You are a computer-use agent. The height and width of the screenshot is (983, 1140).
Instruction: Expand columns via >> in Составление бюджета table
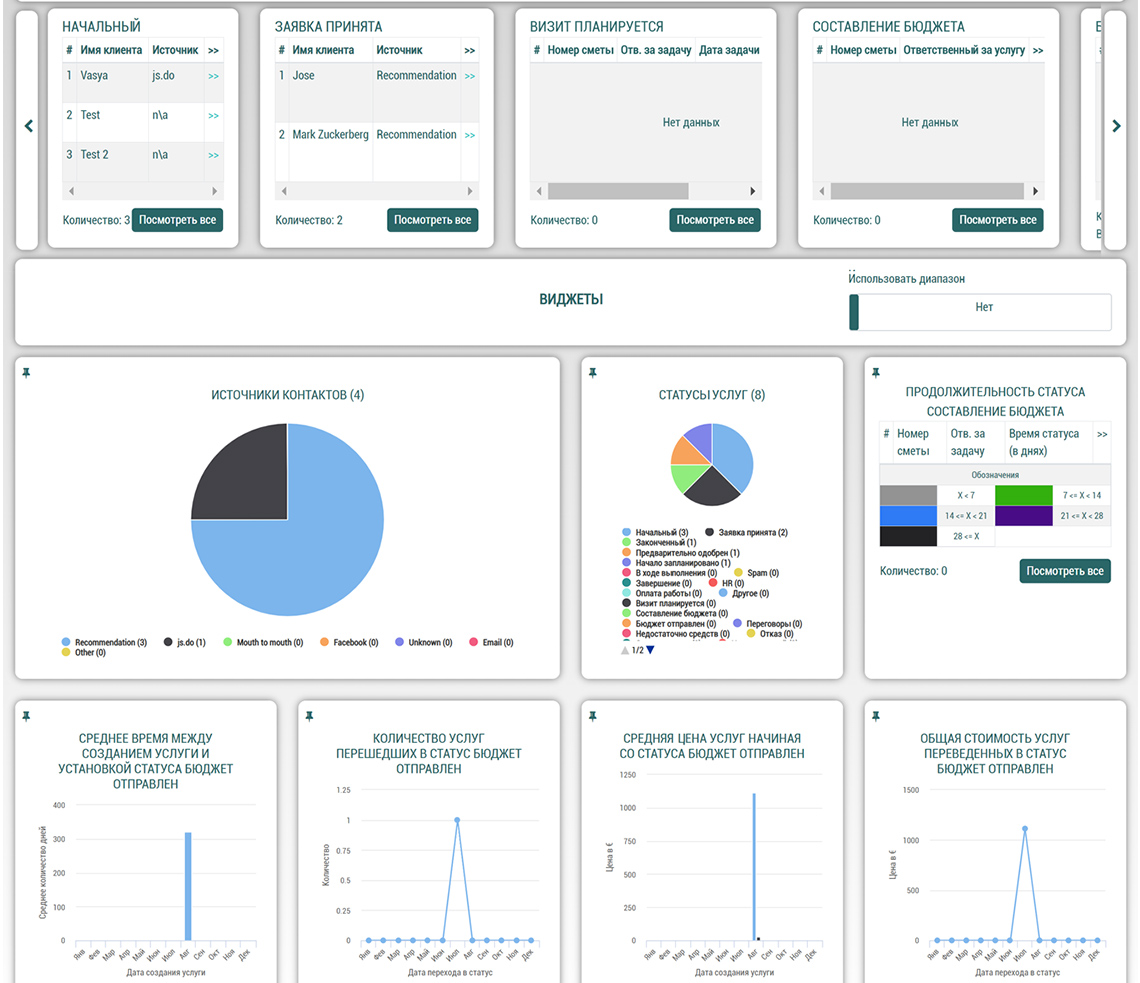(1037, 50)
